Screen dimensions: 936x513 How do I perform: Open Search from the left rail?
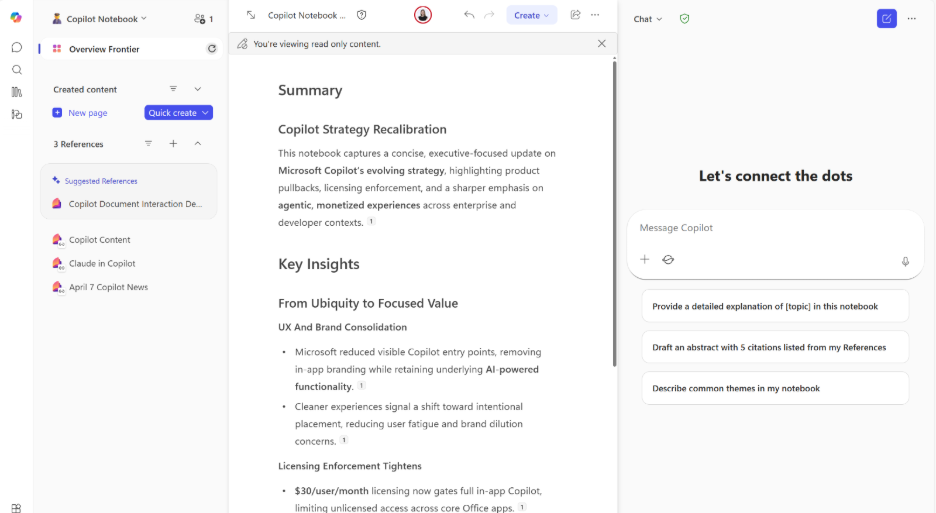tap(17, 70)
